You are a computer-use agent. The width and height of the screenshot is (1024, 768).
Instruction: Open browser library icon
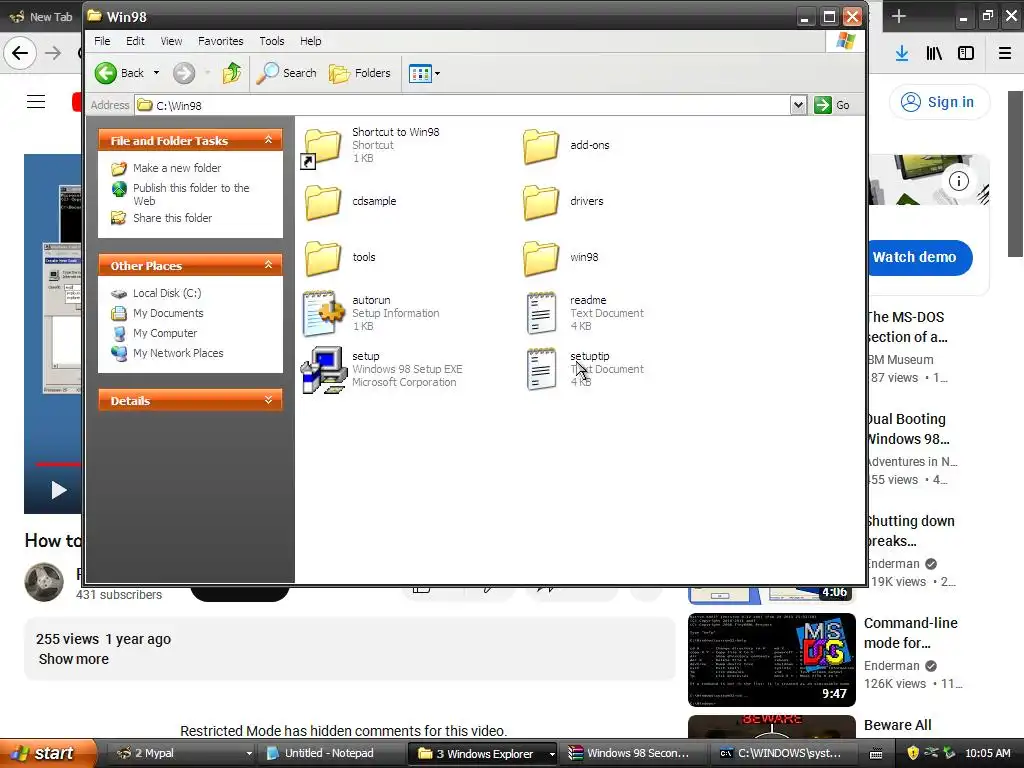pyautogui.click(x=934, y=53)
